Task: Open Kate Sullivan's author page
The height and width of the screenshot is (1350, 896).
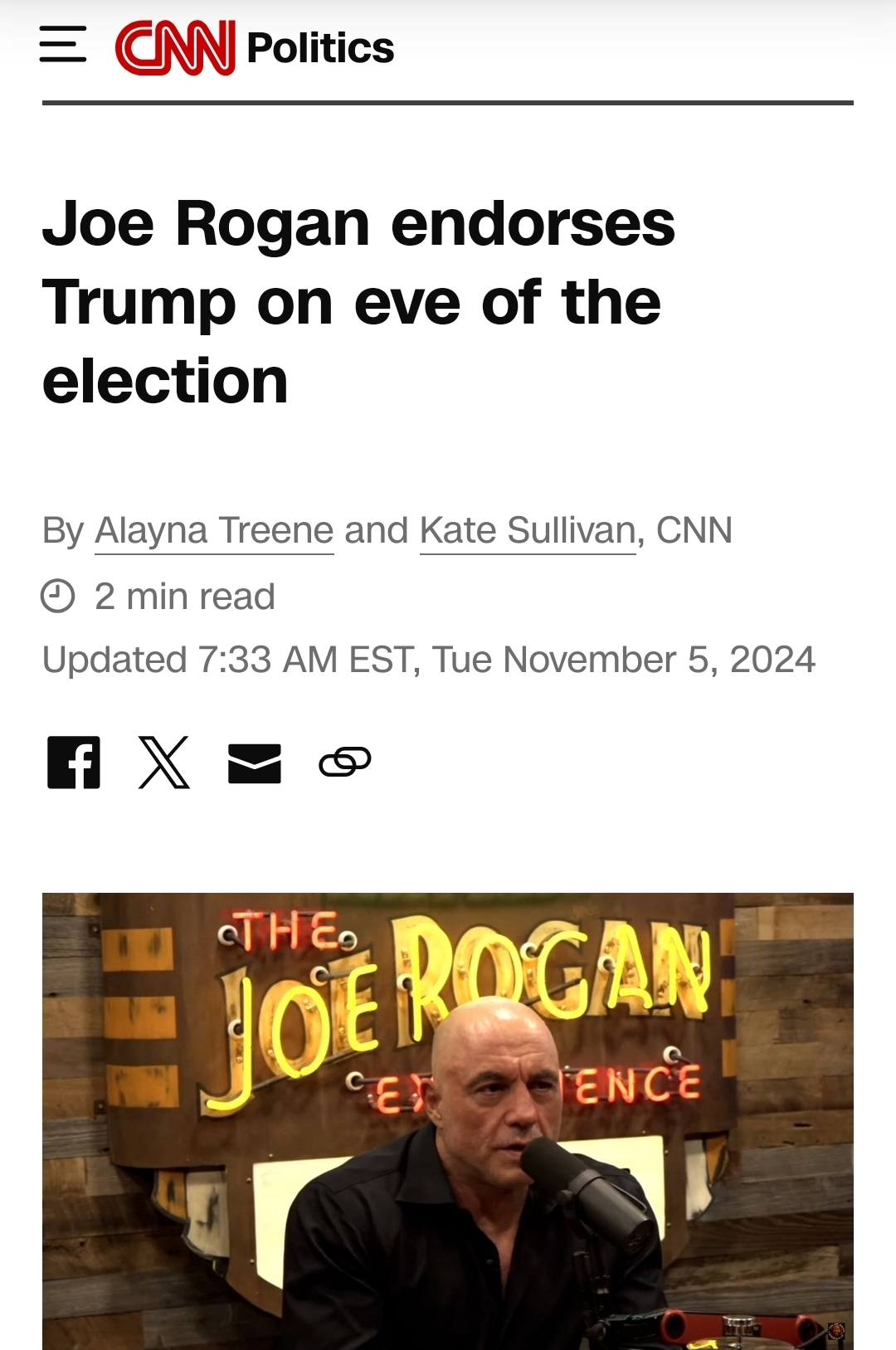Action: [528, 530]
